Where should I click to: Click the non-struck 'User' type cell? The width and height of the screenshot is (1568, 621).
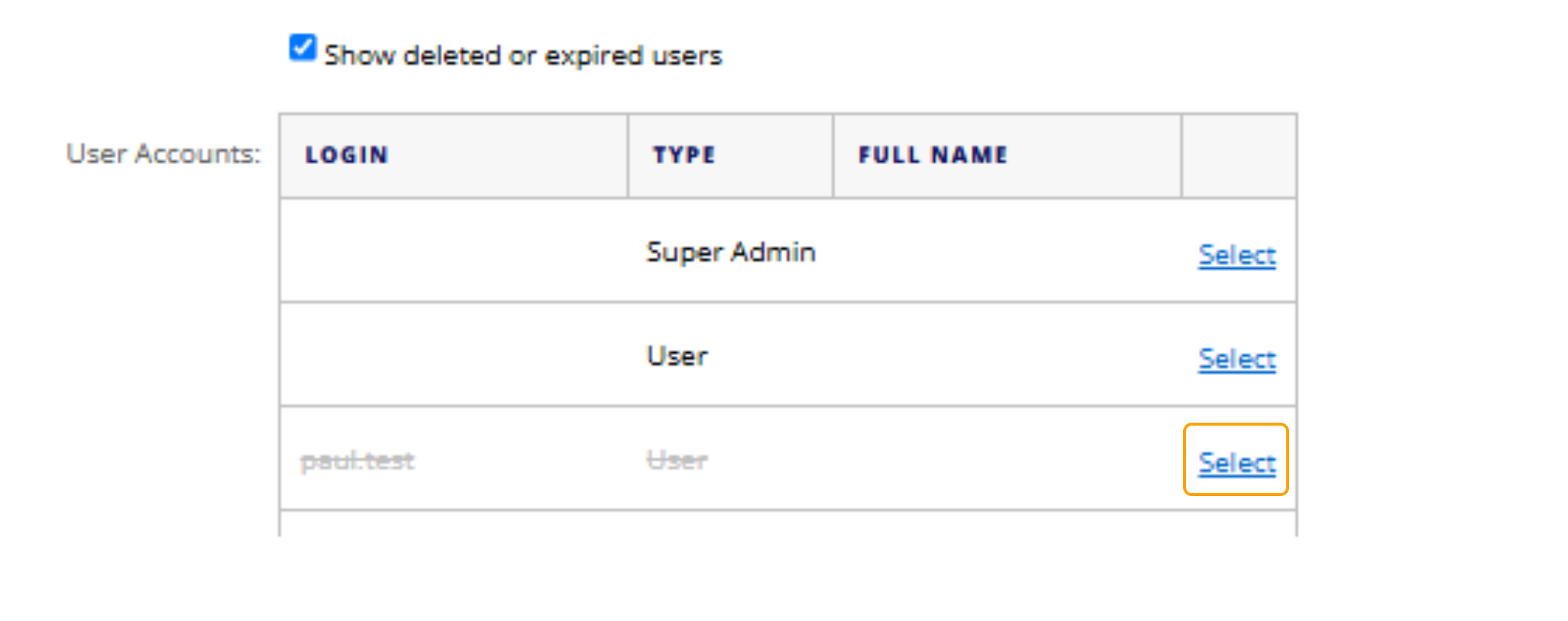(677, 356)
